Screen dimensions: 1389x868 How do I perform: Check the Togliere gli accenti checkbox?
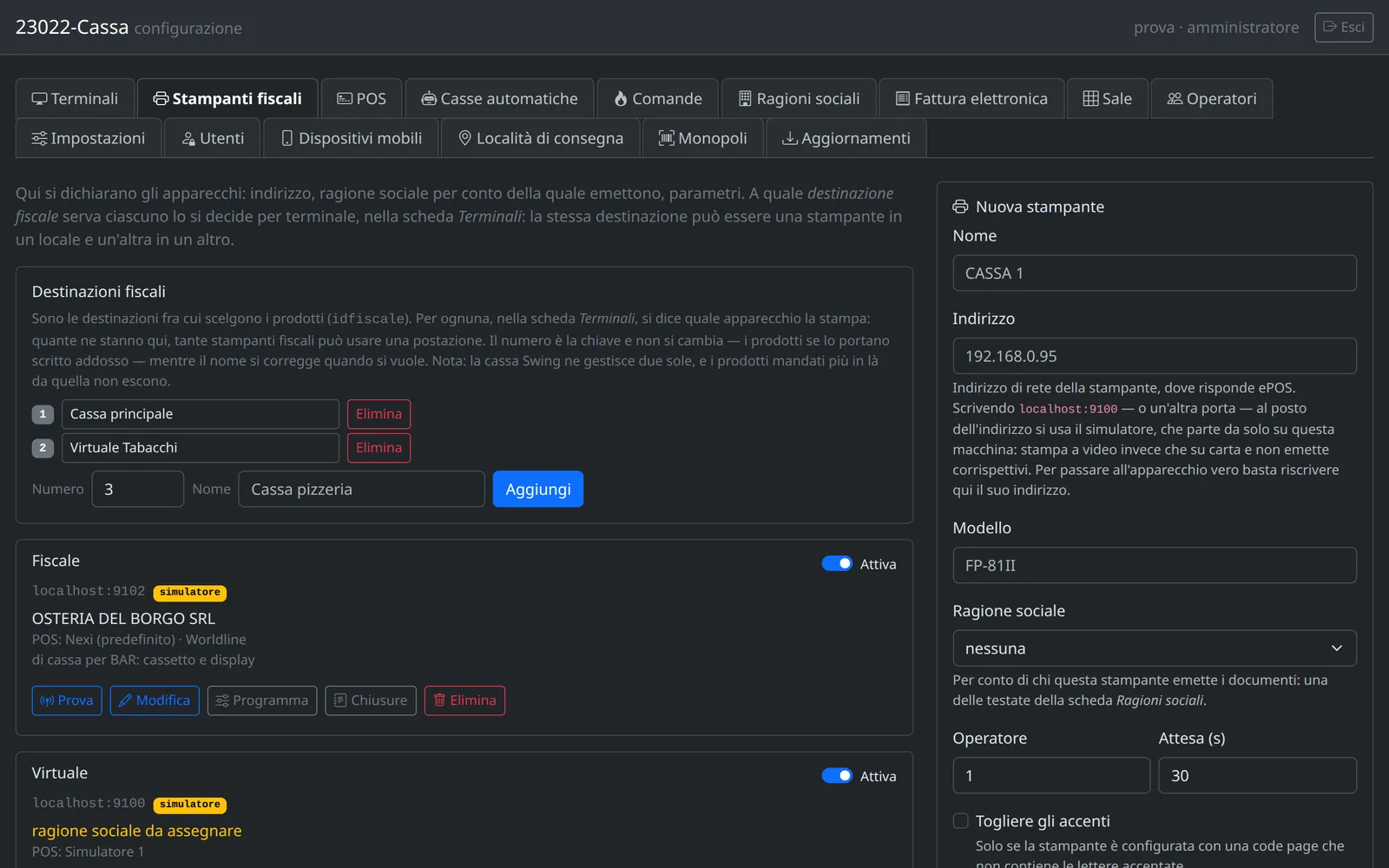[x=961, y=821]
